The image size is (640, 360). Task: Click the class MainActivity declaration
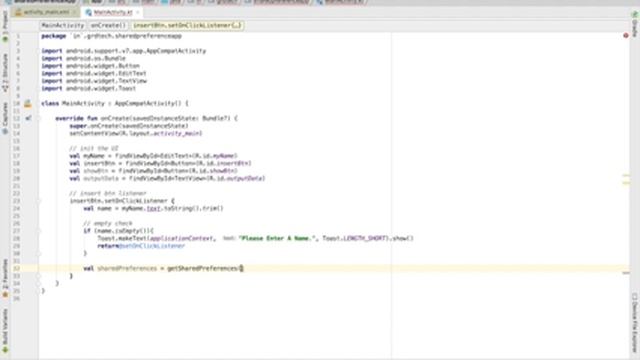pyautogui.click(x=115, y=104)
